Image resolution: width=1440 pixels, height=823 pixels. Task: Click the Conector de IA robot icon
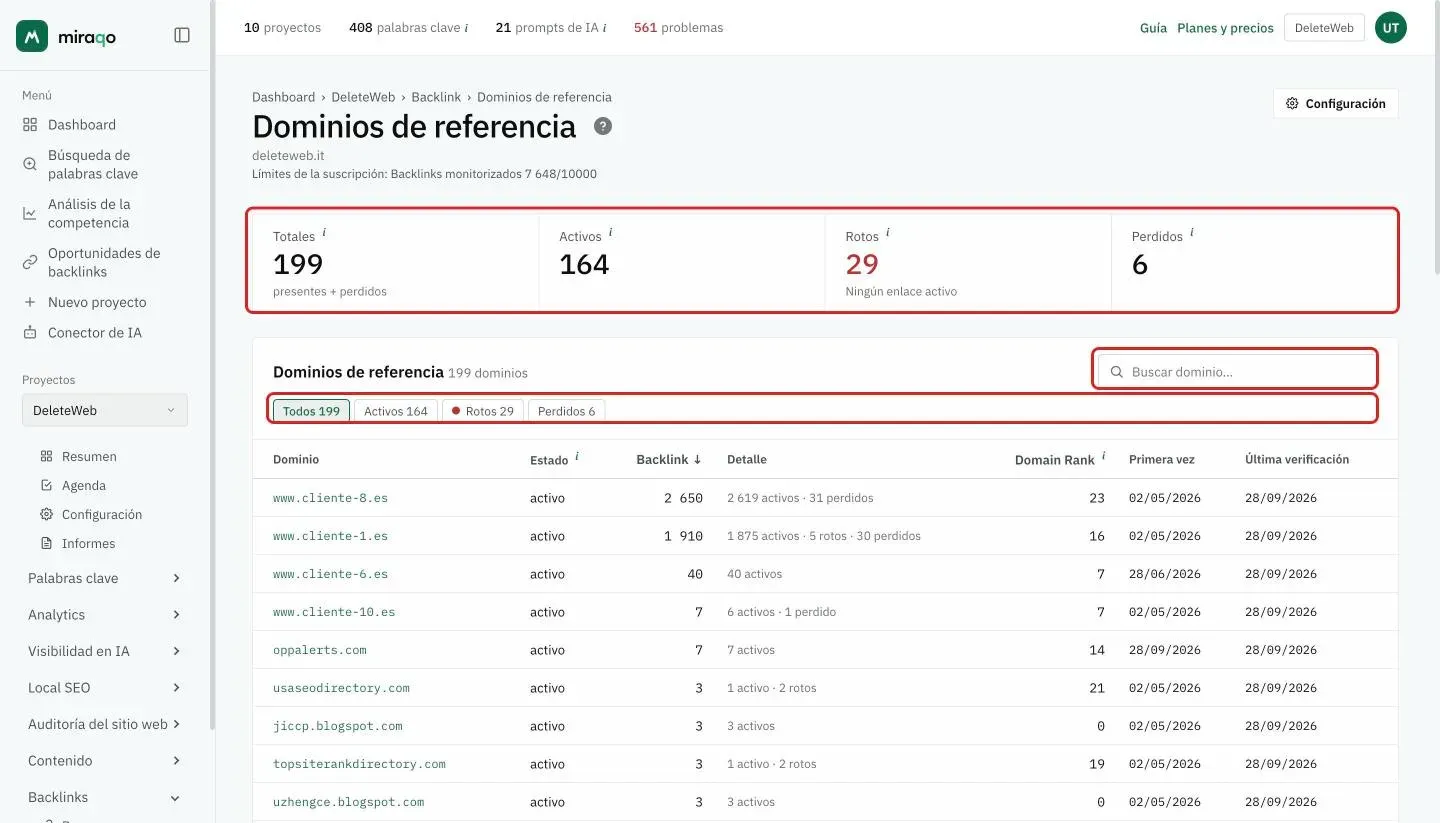pyautogui.click(x=30, y=332)
